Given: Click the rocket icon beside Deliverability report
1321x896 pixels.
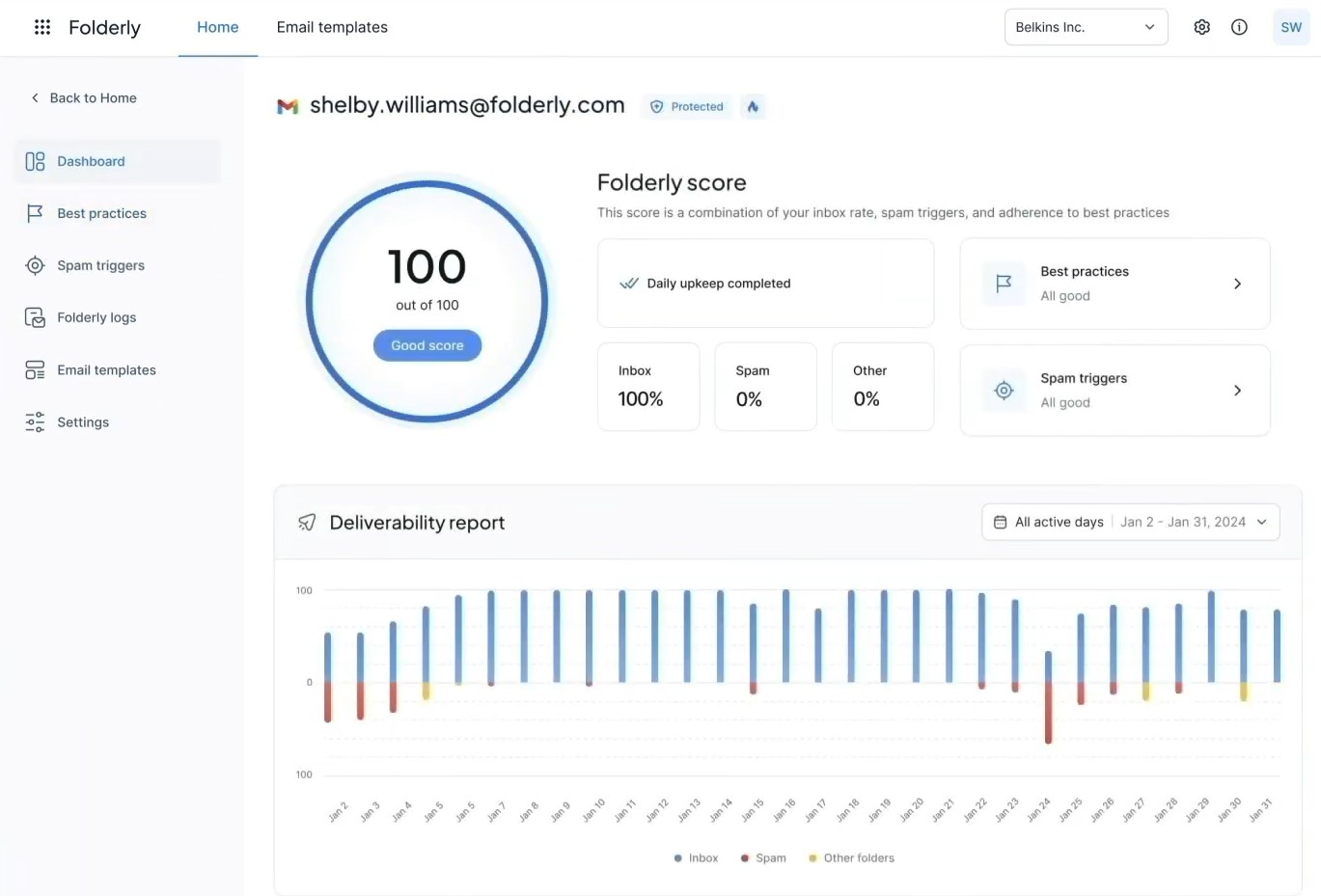Looking at the screenshot, I should [307, 523].
